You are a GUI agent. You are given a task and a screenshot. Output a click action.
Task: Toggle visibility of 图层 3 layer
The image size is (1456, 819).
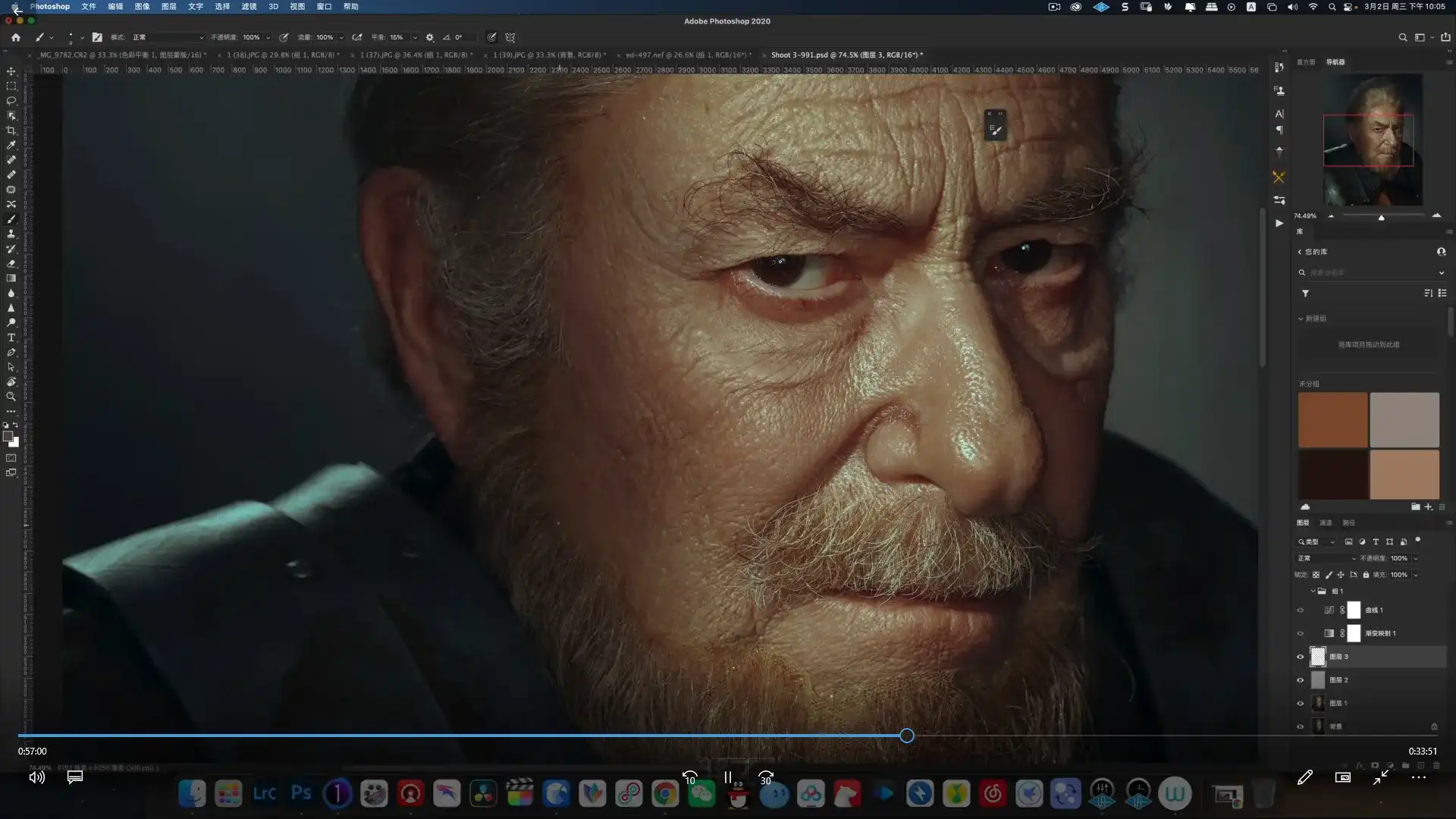(x=1300, y=657)
